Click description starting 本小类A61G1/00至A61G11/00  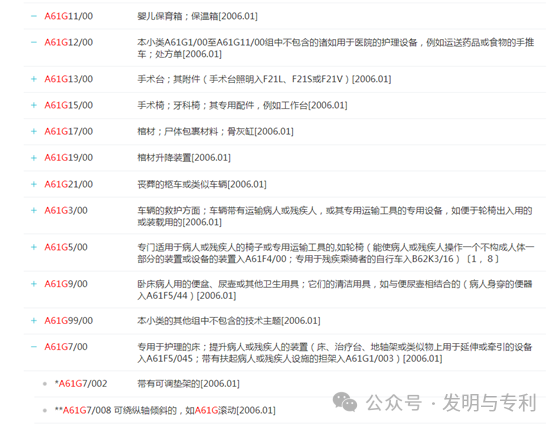click(336, 48)
